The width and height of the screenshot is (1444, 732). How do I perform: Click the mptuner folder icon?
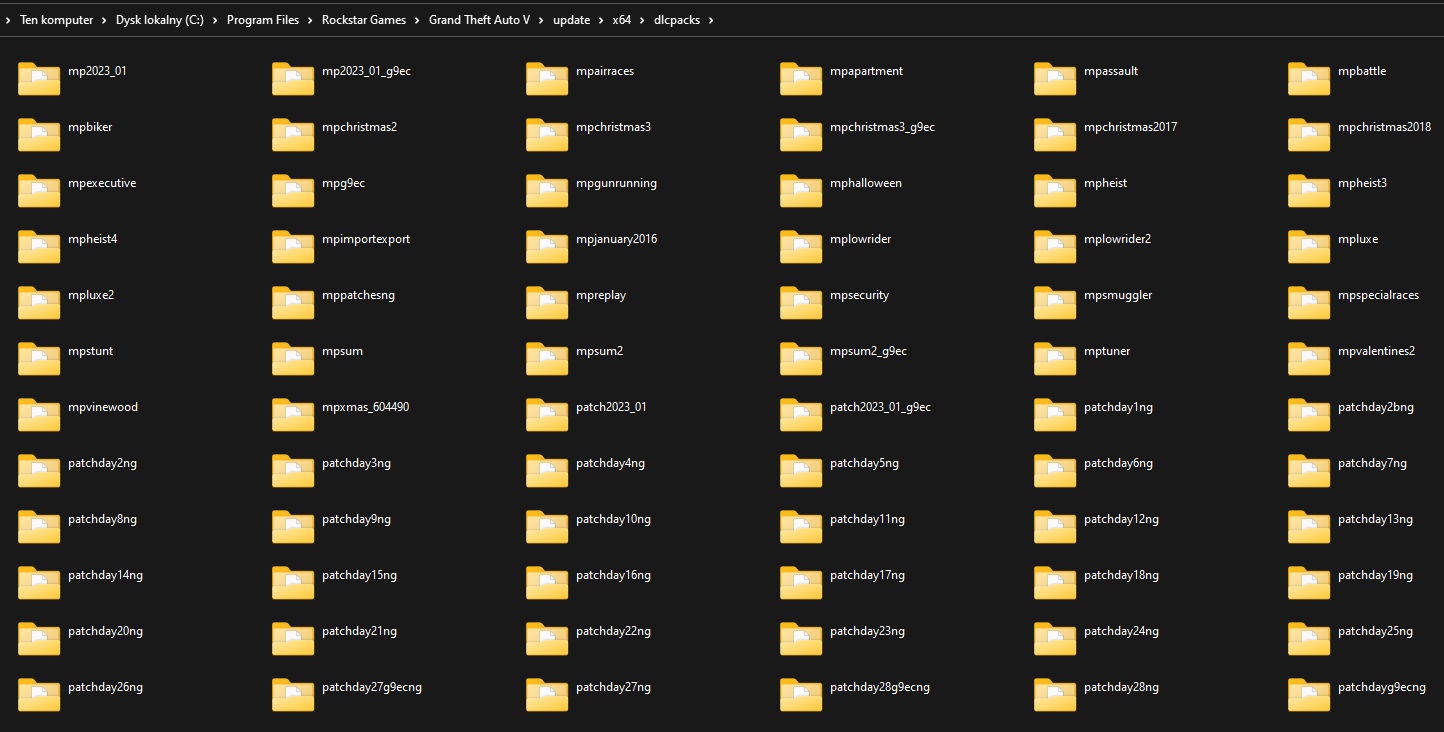coord(1055,359)
